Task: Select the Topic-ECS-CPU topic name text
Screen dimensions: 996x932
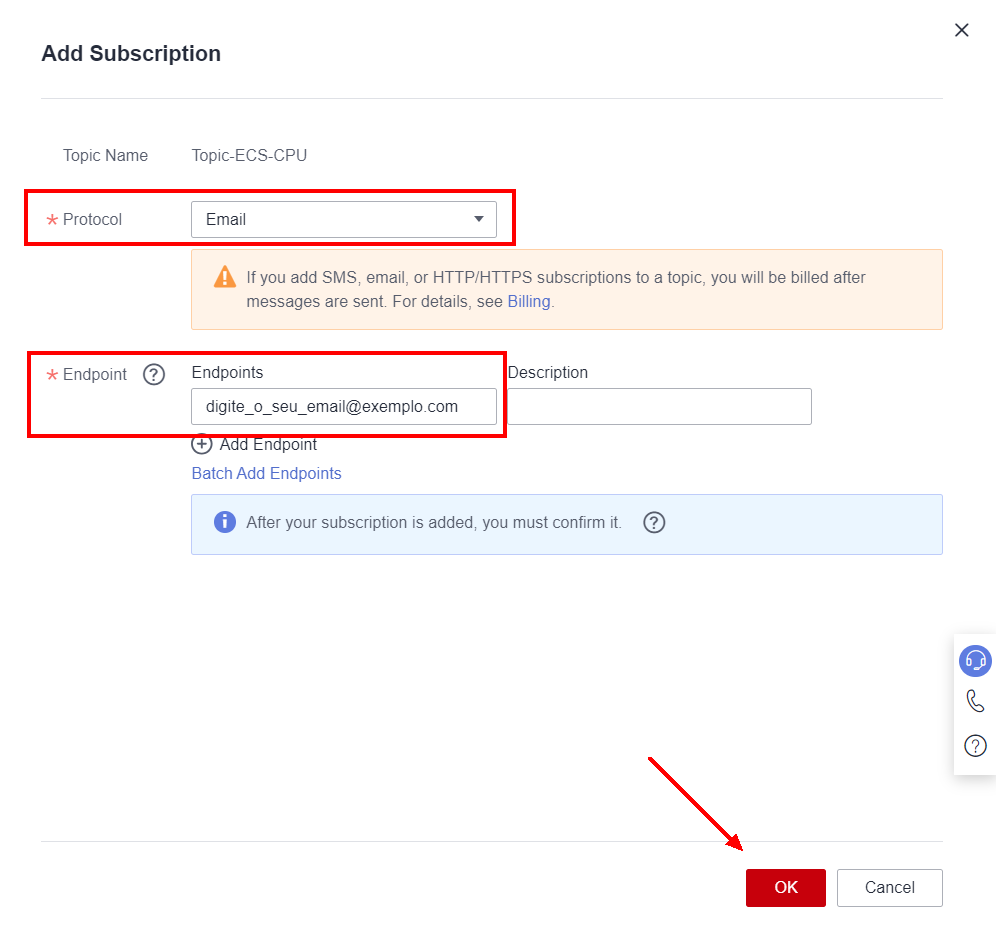Action: [x=249, y=155]
